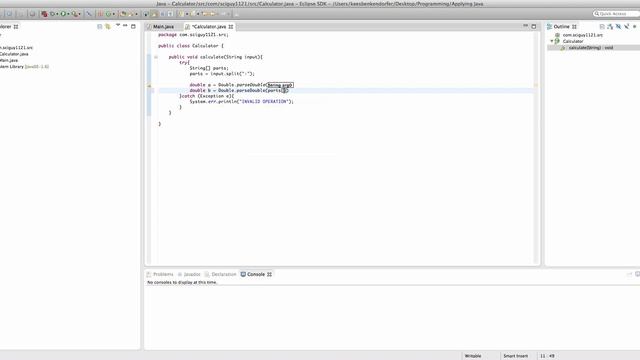The image size is (640, 360).
Task: Toggle Block Selection mode in toolbar
Action: click(162, 14)
